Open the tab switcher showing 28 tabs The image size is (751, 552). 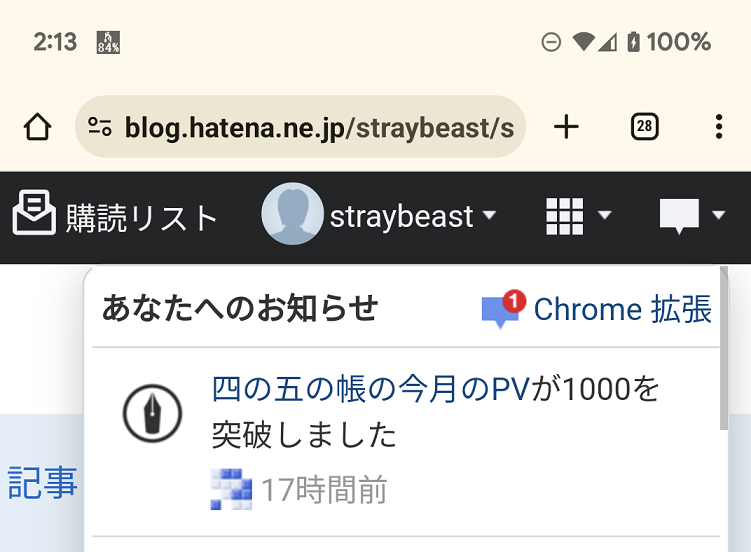[x=644, y=127]
